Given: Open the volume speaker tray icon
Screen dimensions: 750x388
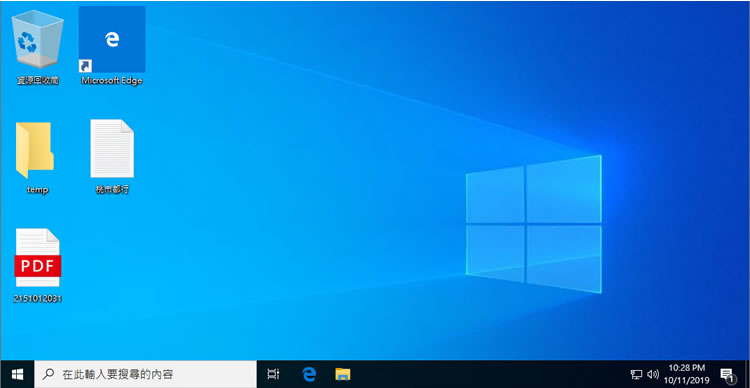Looking at the screenshot, I should tap(652, 374).
